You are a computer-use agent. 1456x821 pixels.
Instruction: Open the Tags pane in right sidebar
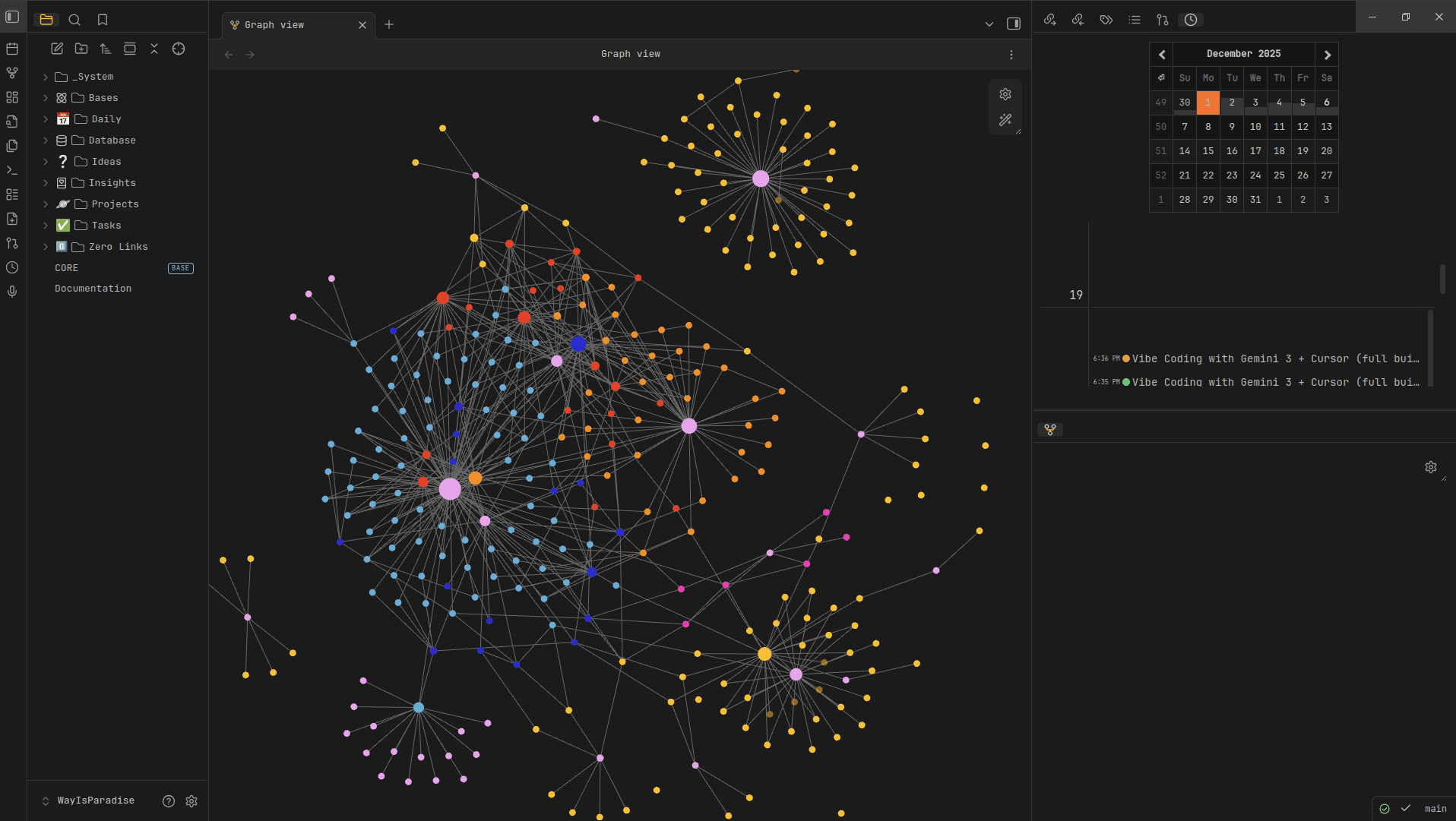1106,20
